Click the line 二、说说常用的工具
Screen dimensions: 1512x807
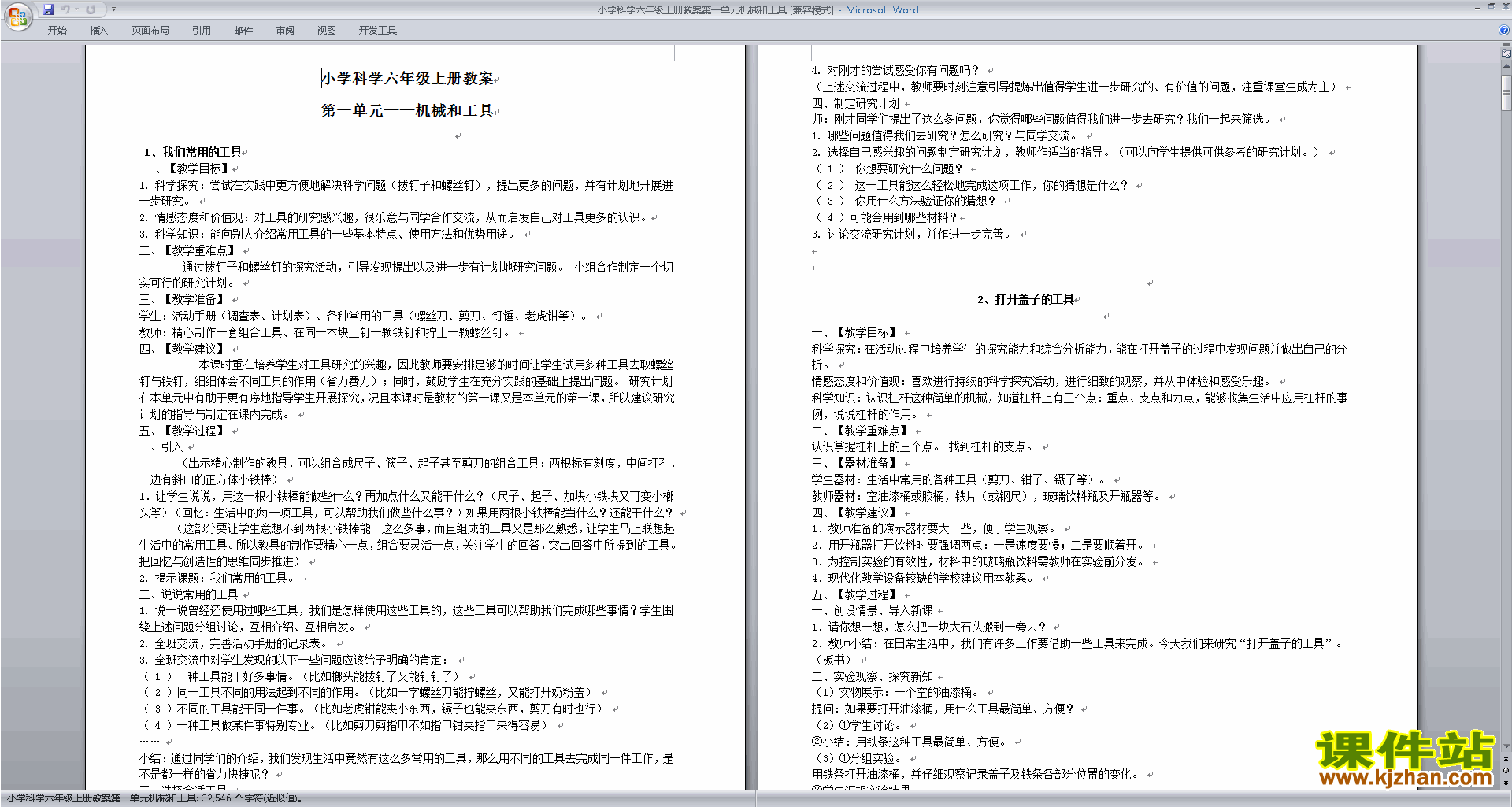coord(189,594)
